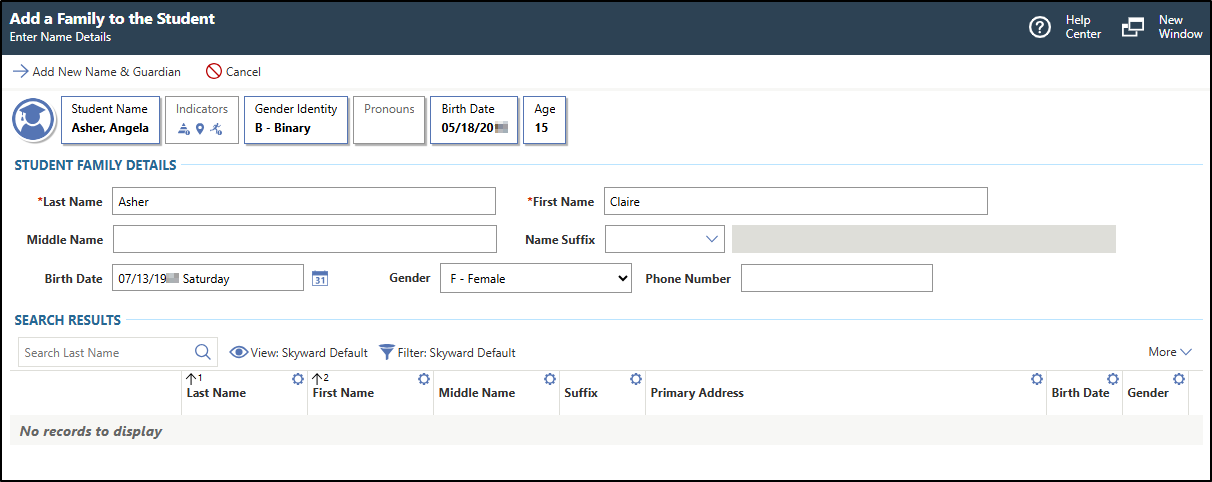Expand the Name Suffix dropdown
This screenshot has height=482, width=1212.
click(665, 239)
